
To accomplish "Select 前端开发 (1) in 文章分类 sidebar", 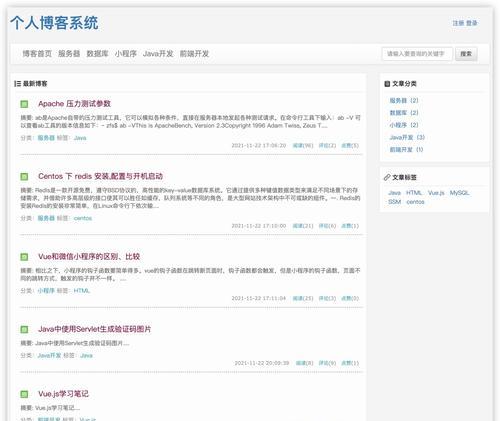I will 406,150.
